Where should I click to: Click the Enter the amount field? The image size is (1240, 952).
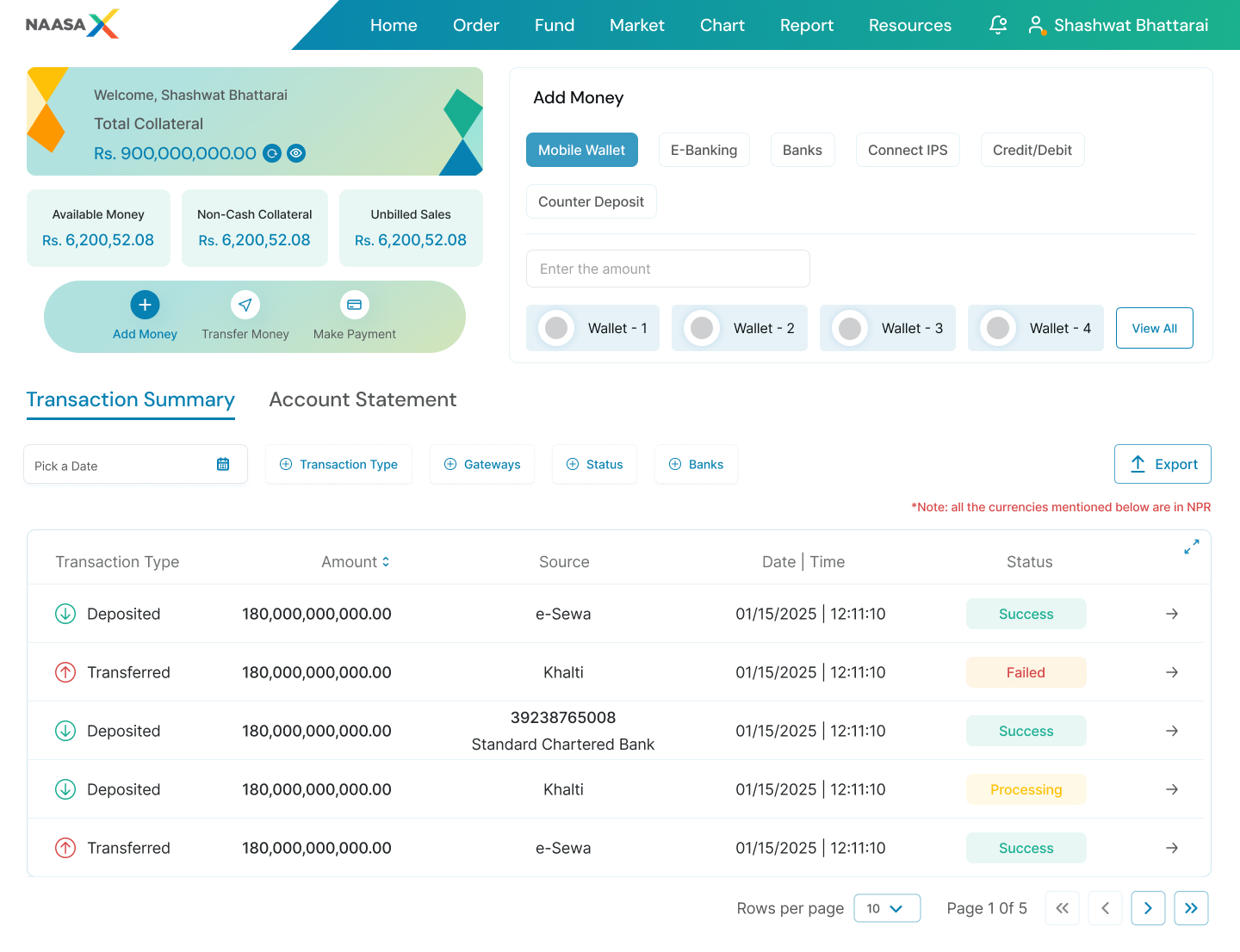(x=668, y=269)
